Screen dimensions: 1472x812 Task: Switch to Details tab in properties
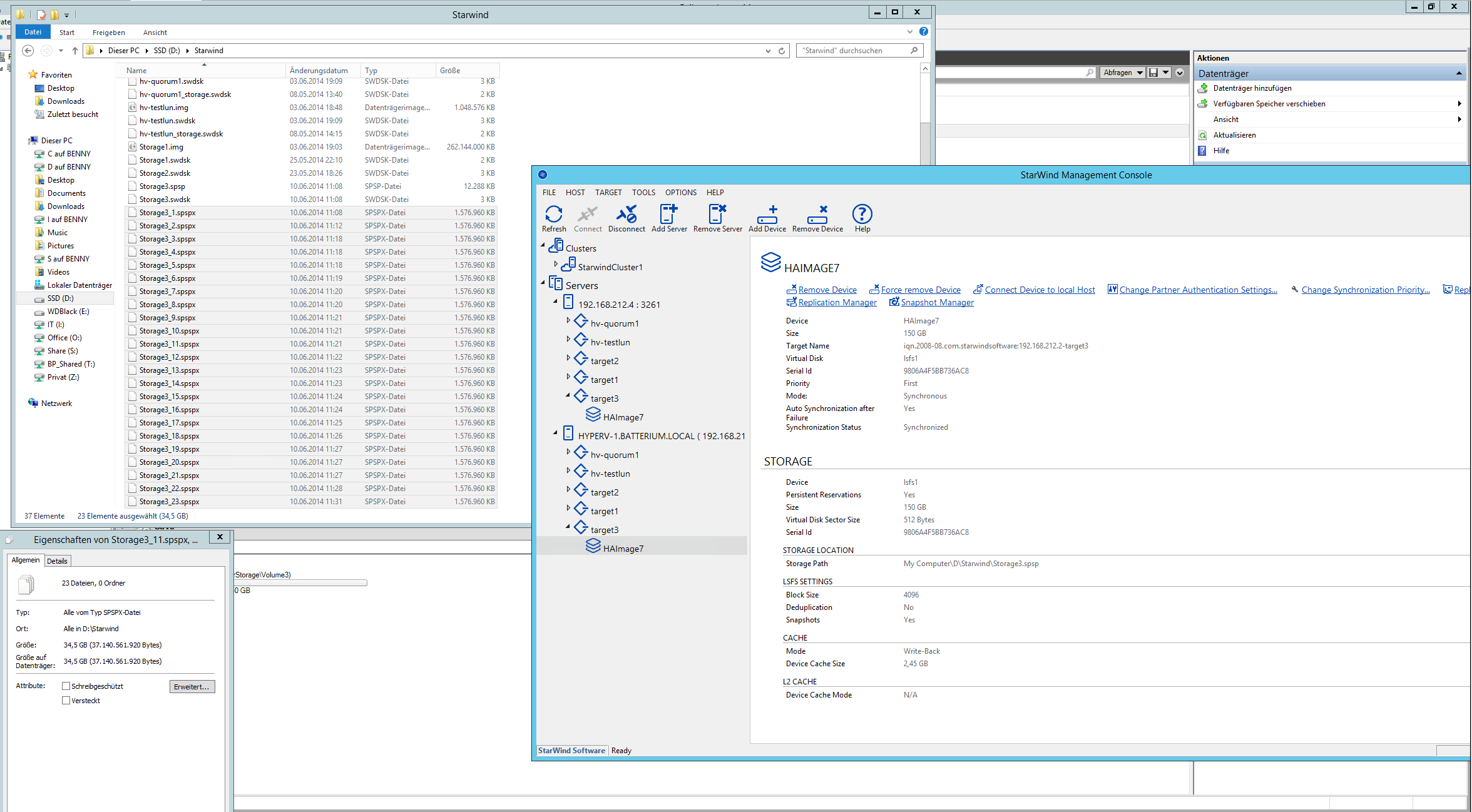(x=58, y=561)
